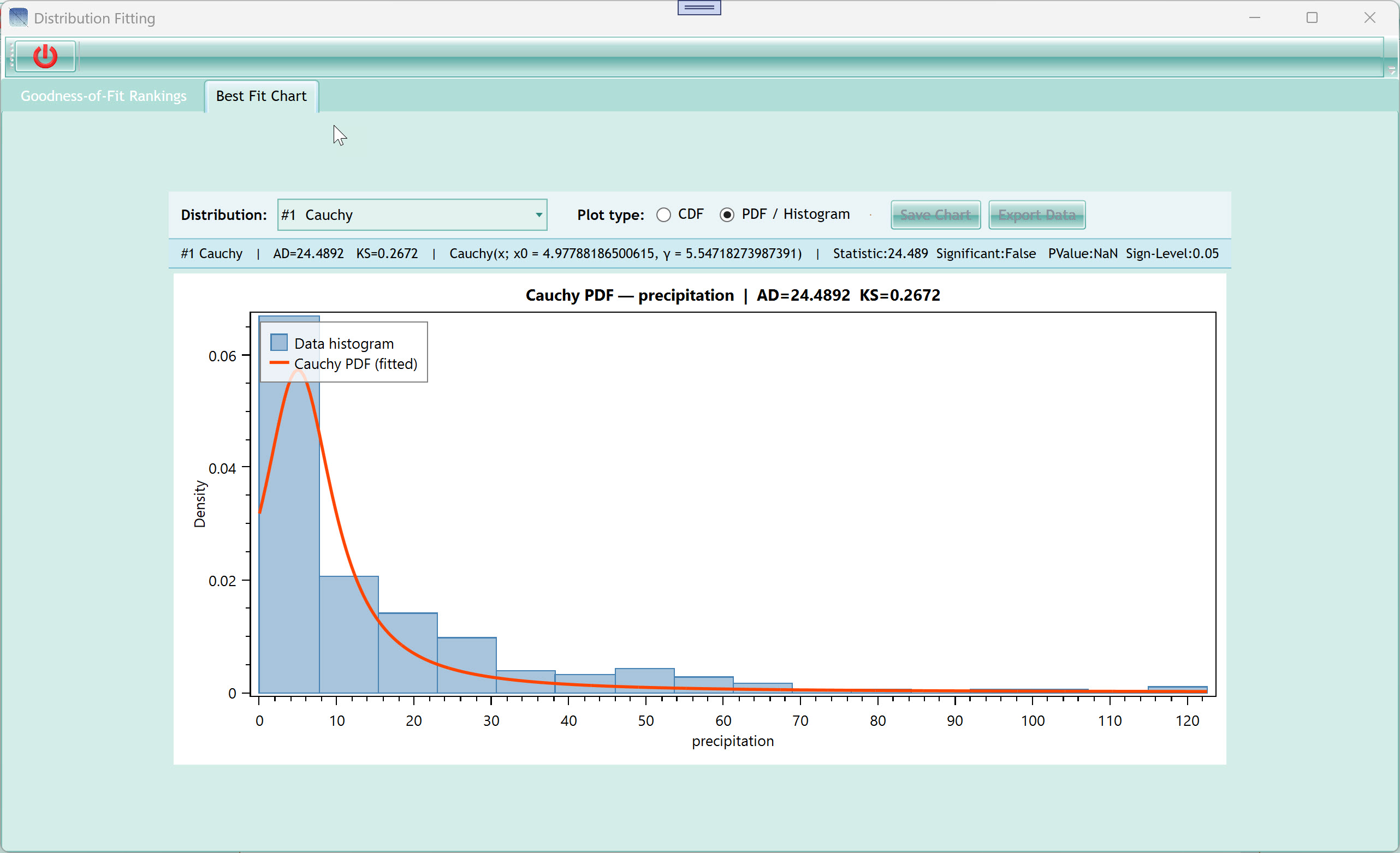Switch to Goodness-of-Fit Rankings tab

click(x=103, y=96)
